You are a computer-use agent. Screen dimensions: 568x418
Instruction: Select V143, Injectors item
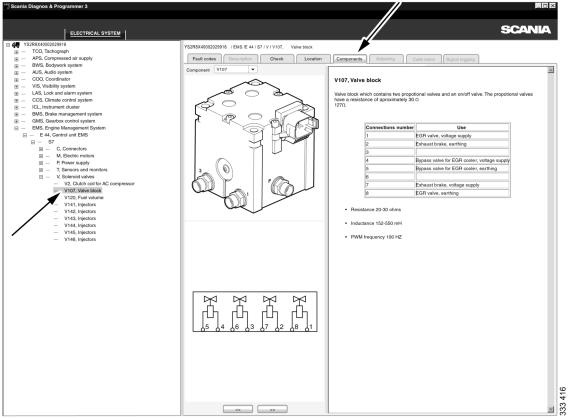[x=80, y=218]
